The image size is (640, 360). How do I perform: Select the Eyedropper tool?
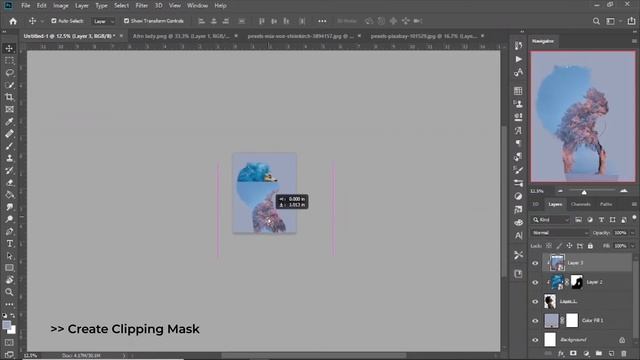point(9,122)
